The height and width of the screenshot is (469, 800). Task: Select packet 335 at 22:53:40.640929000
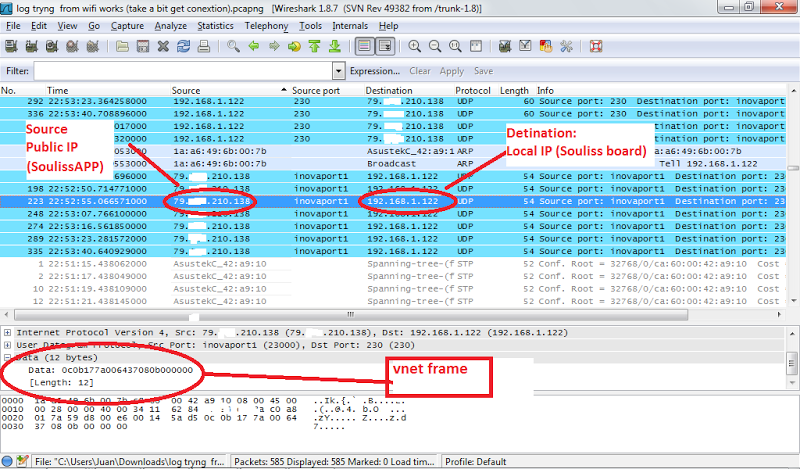(393, 251)
